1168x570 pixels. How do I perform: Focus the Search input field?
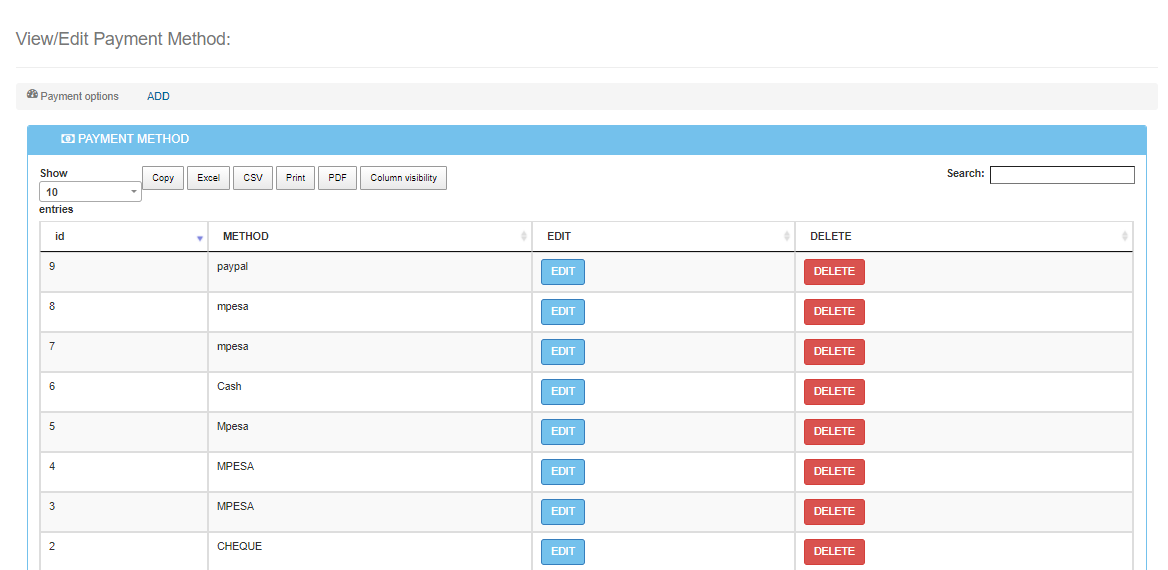(x=1061, y=175)
